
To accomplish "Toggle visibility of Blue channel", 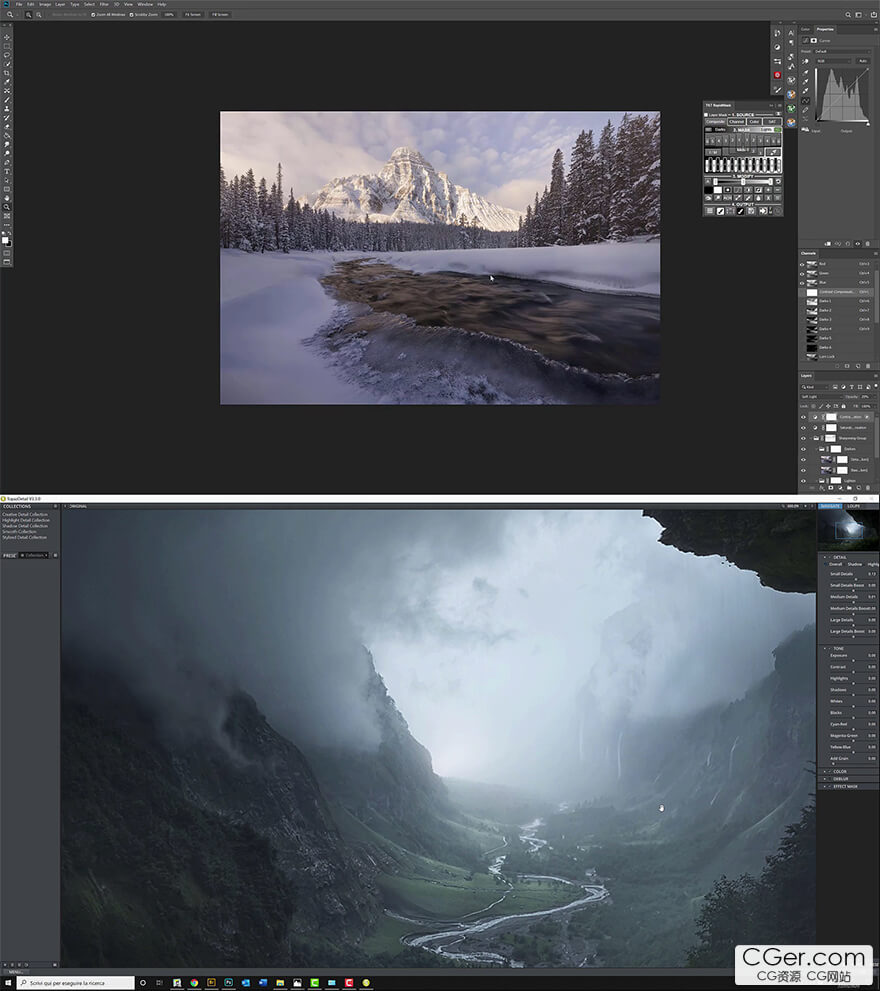I will (802, 283).
